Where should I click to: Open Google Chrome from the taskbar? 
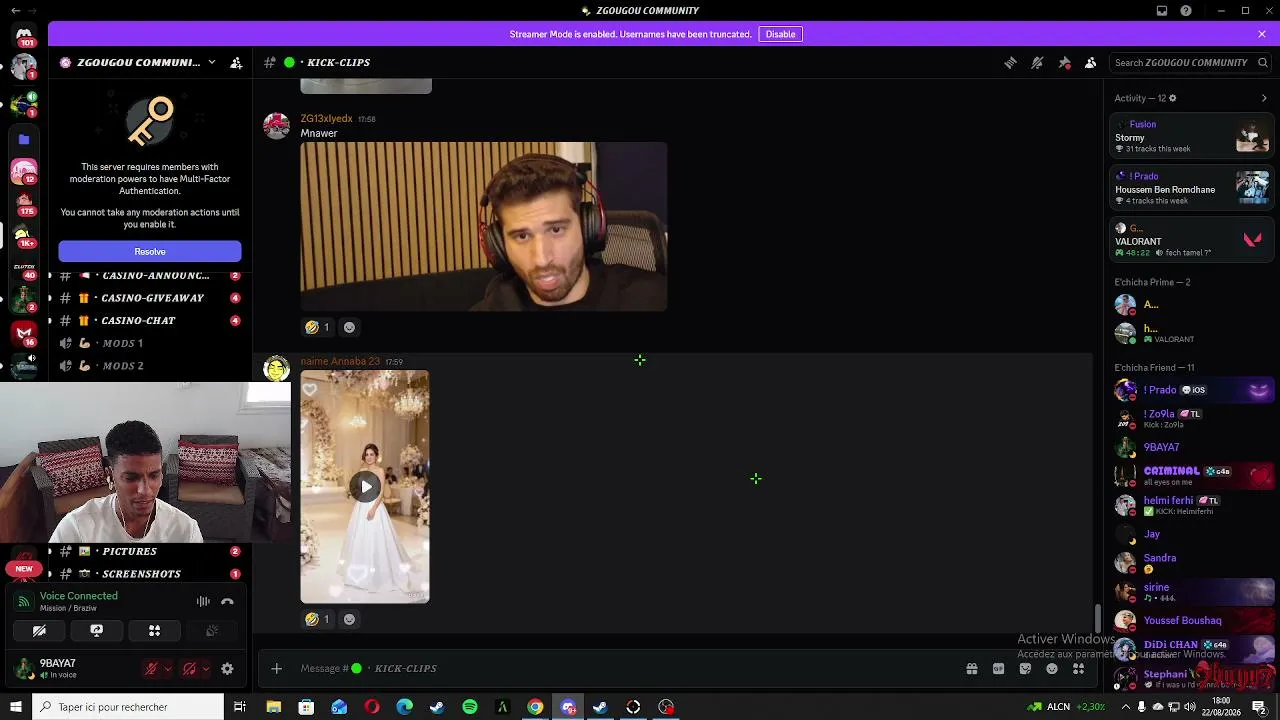coord(536,707)
